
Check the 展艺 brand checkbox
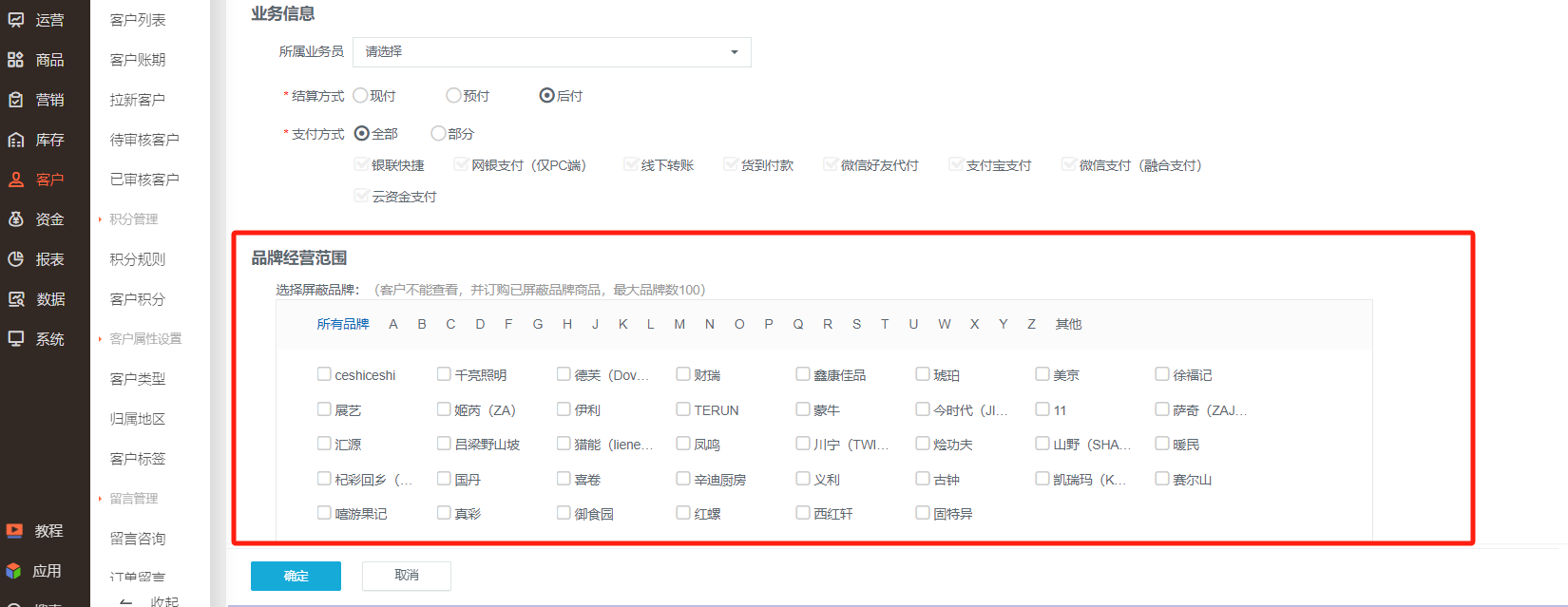tap(324, 409)
